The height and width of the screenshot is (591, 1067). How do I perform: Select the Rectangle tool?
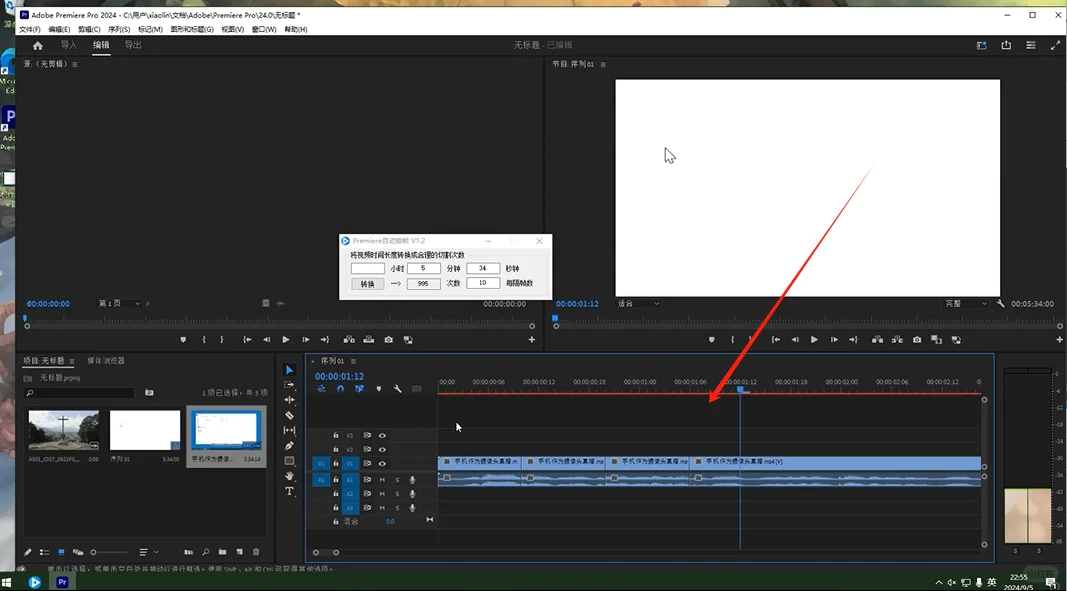pos(289,461)
